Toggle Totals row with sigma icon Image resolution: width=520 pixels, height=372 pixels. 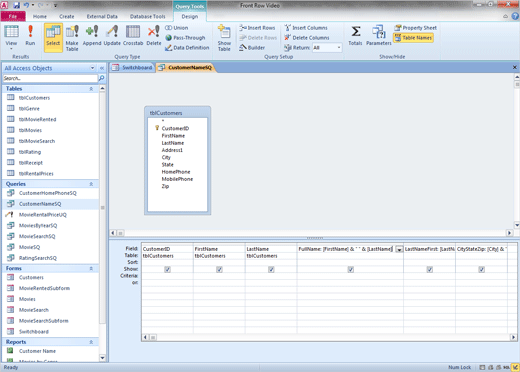pos(355,36)
